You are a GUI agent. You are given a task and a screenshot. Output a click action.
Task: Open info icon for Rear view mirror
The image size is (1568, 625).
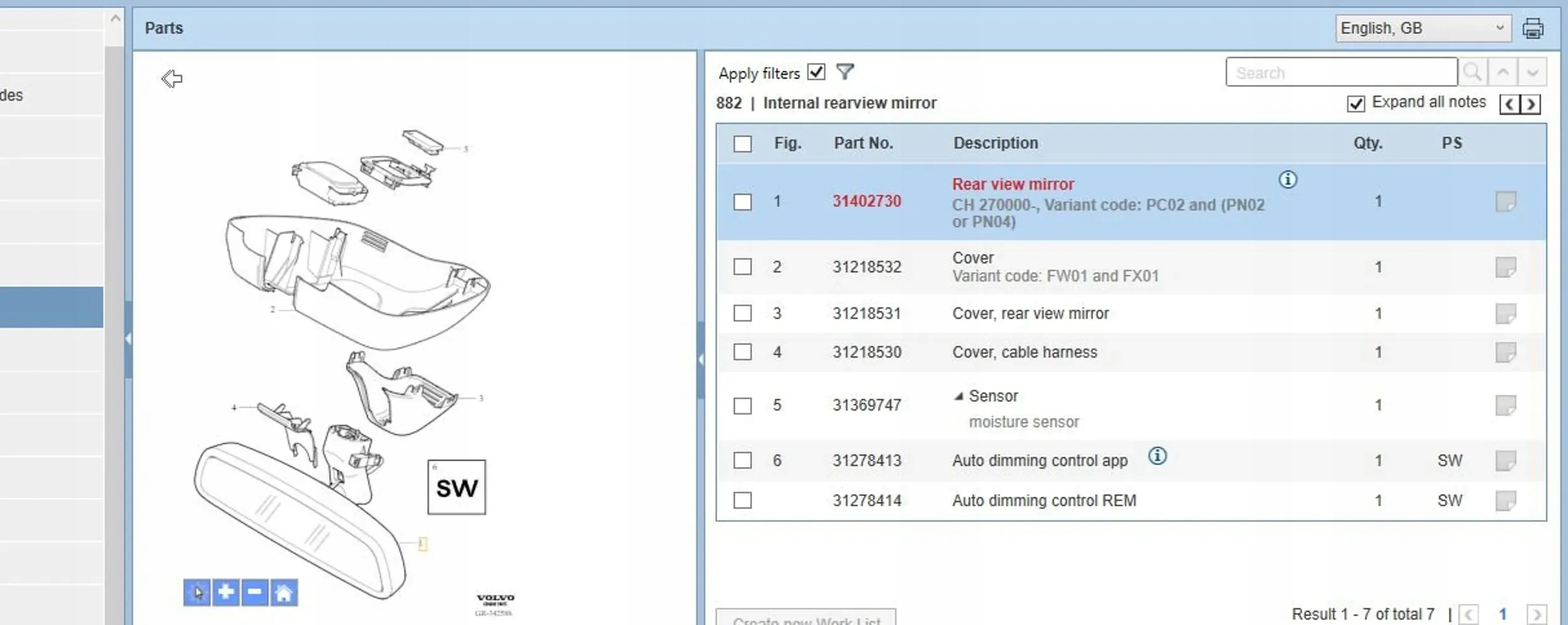[1288, 180]
